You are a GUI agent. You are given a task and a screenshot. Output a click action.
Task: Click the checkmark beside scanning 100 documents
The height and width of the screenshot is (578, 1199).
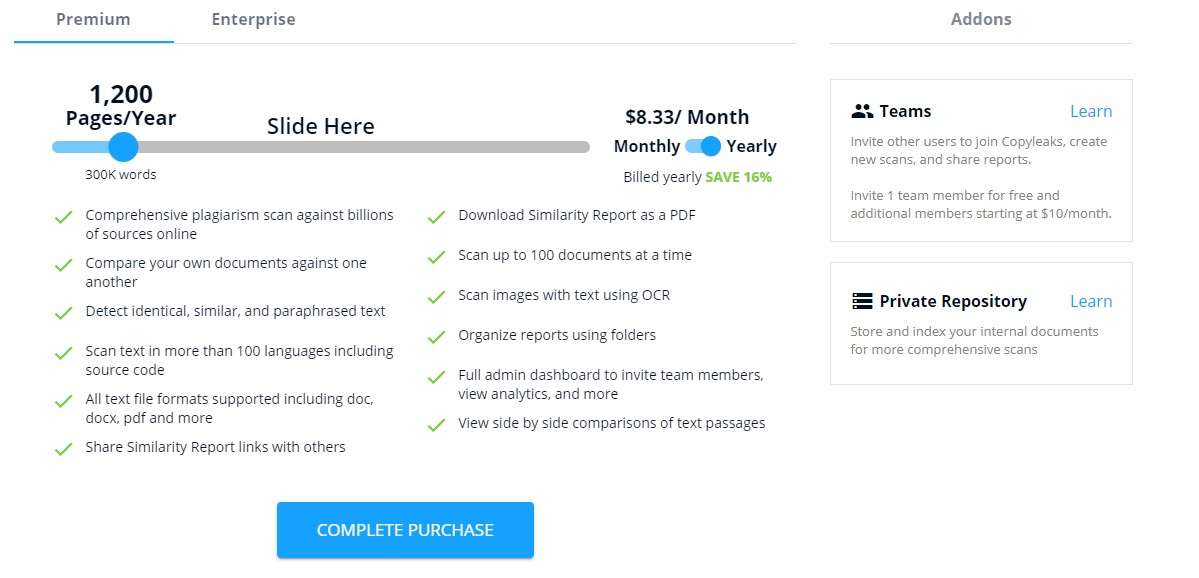tap(436, 255)
